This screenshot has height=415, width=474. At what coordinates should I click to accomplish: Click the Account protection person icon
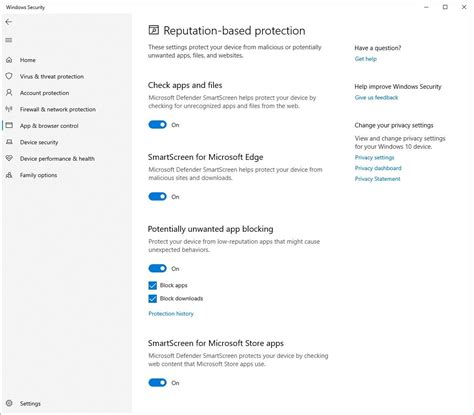9,93
